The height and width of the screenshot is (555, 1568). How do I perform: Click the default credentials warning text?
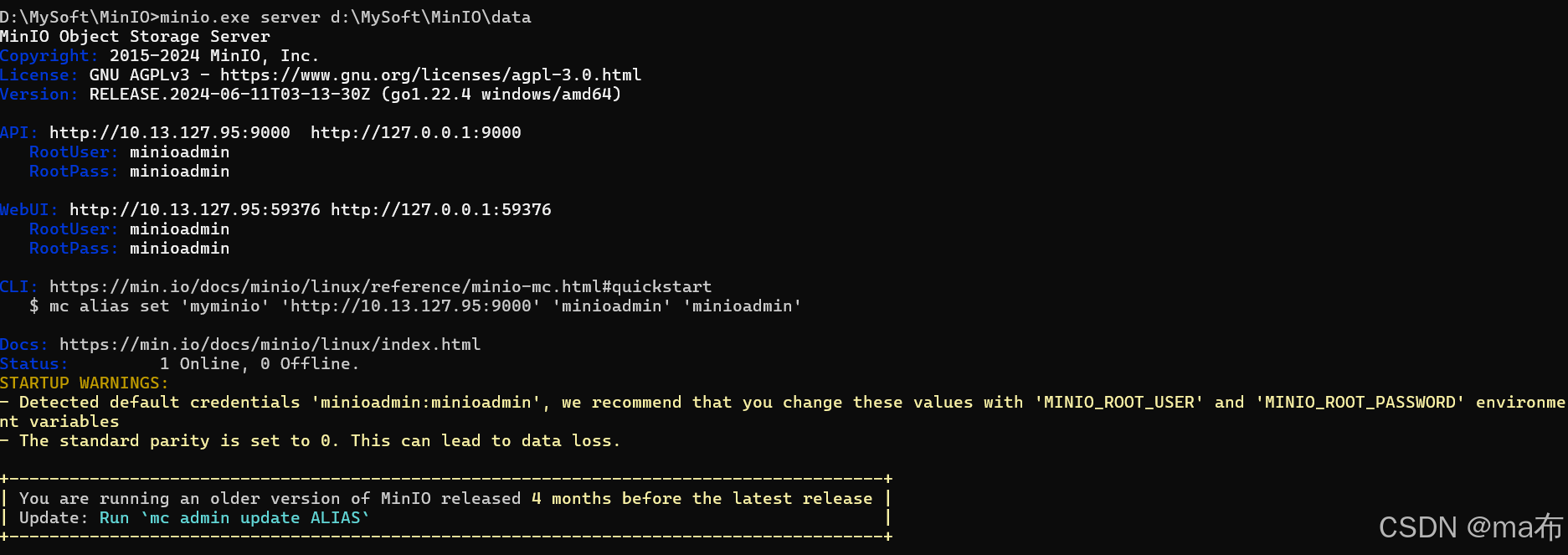[783, 411]
